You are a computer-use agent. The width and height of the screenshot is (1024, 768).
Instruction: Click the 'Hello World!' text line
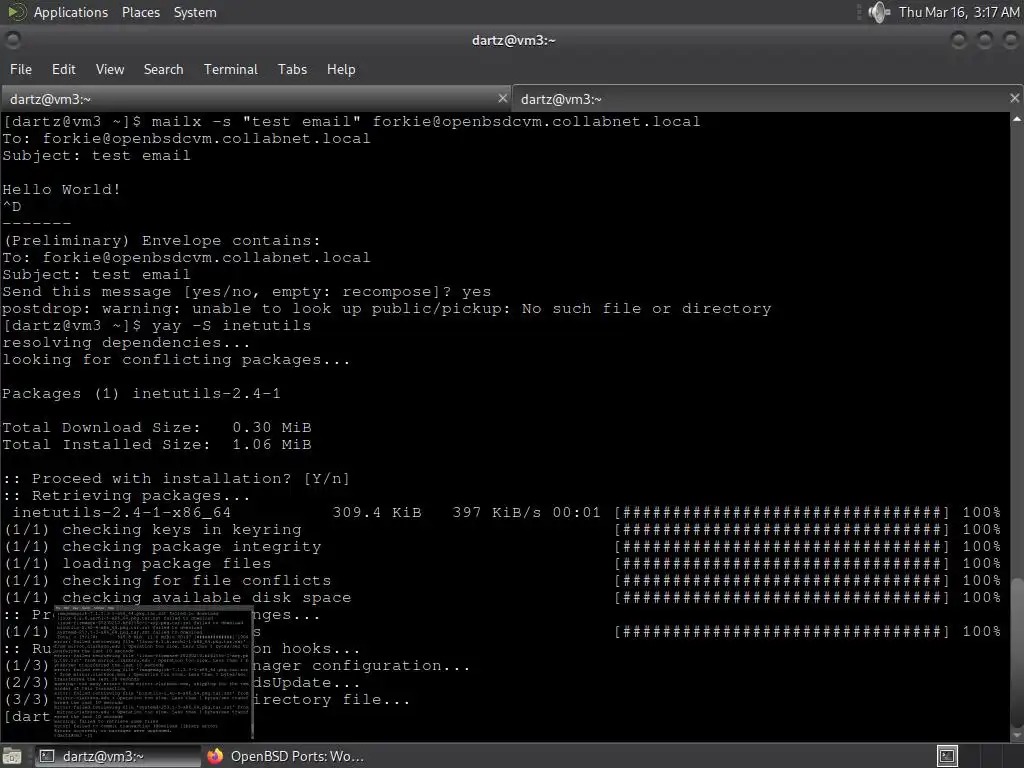point(61,189)
